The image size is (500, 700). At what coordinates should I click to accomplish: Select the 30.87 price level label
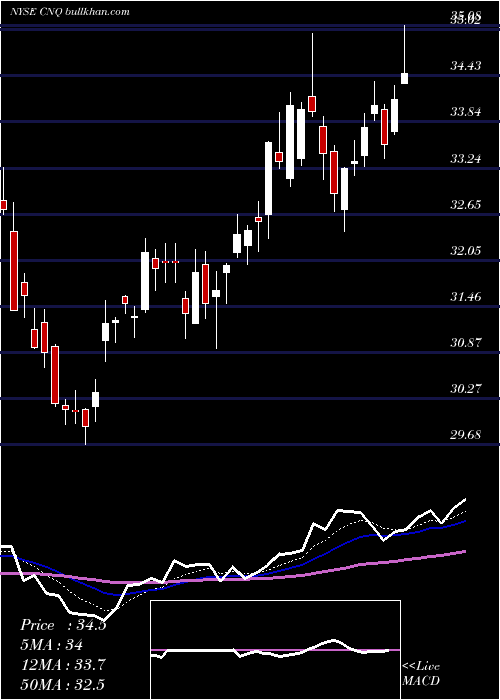pos(466,343)
